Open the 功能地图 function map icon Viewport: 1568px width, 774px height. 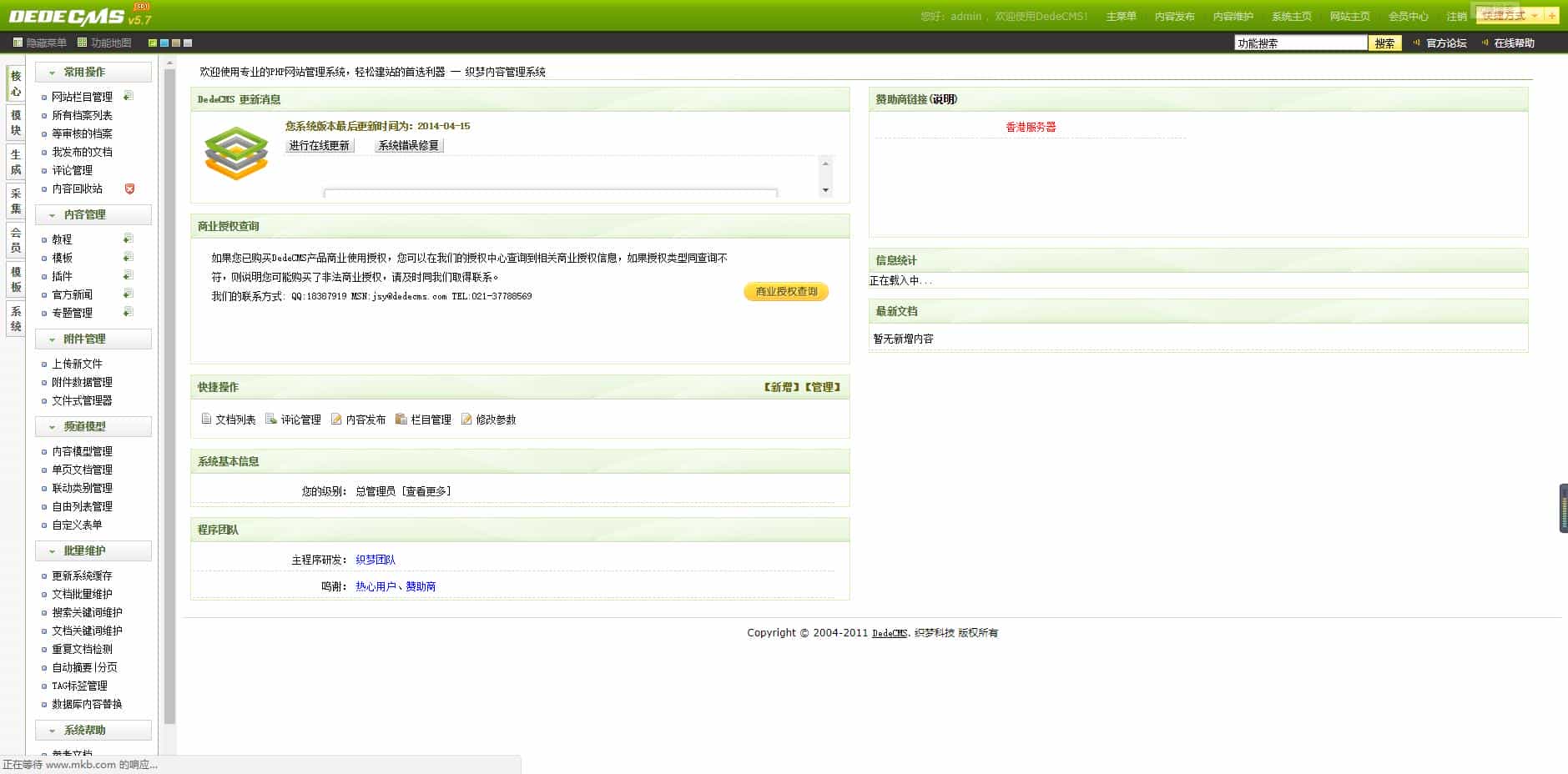[82, 43]
